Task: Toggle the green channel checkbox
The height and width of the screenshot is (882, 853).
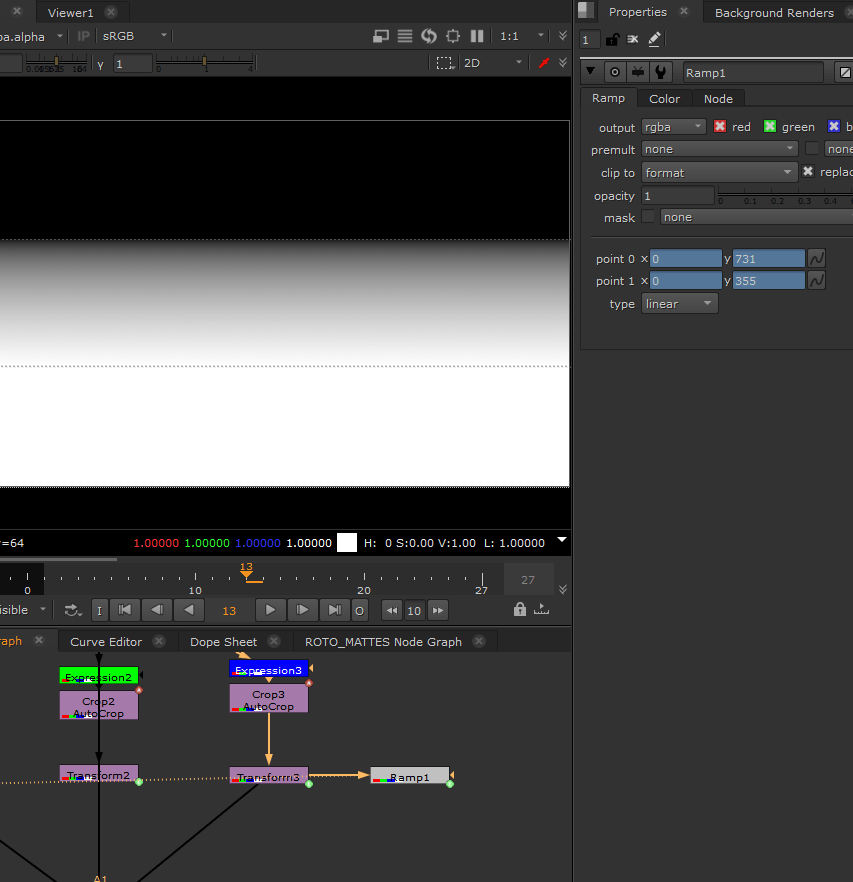Action: [x=770, y=127]
